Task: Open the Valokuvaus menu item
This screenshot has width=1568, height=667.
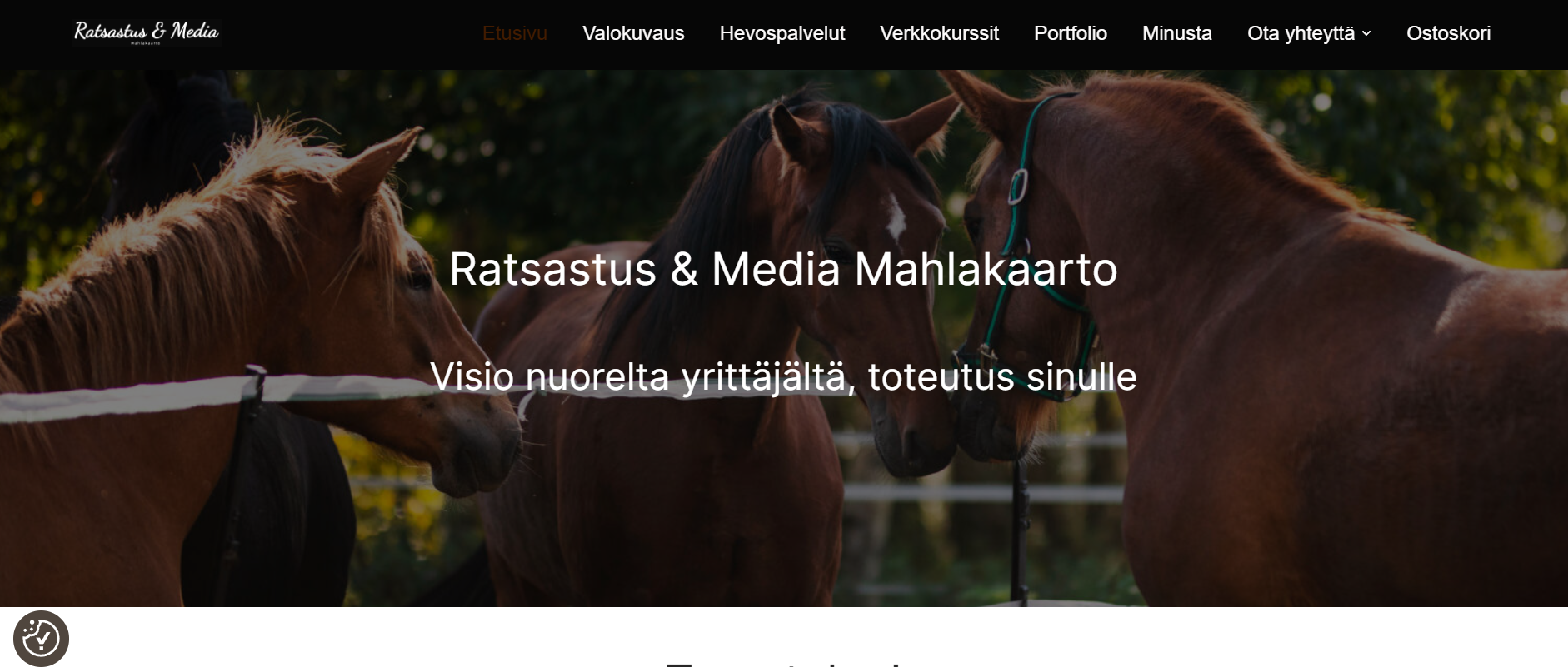Action: (633, 33)
